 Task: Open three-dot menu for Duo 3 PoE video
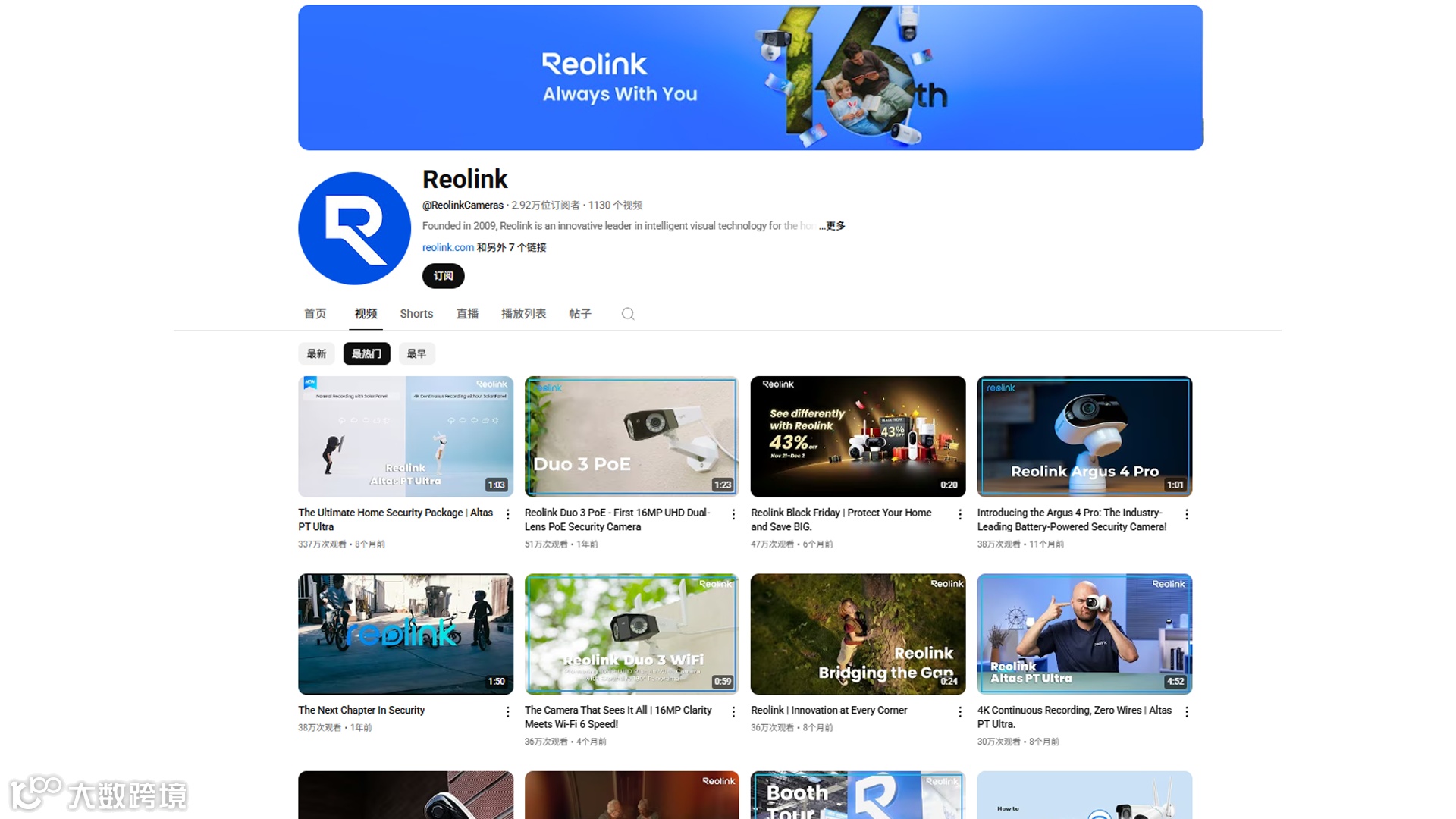click(x=733, y=514)
